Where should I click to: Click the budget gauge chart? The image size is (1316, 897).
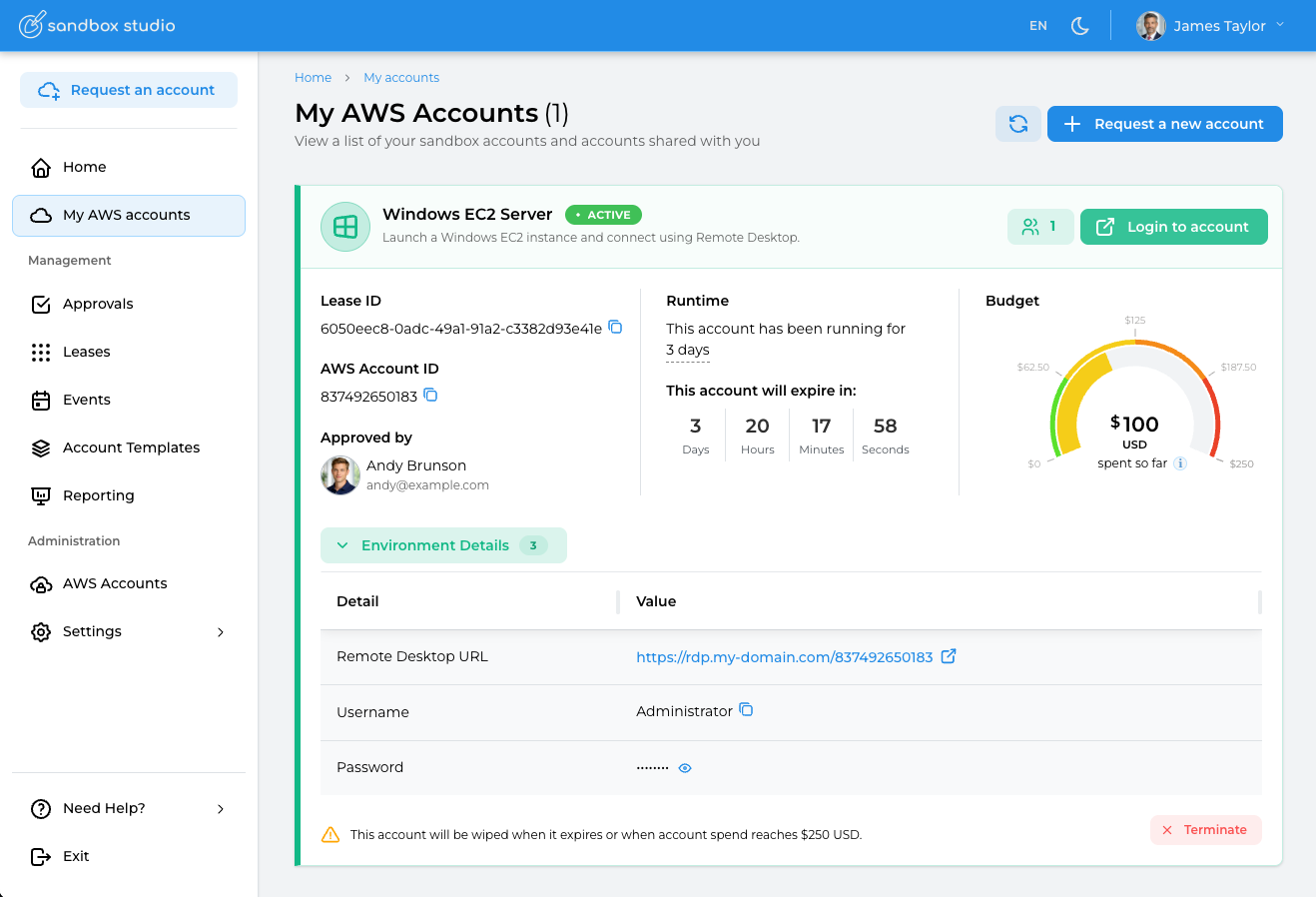(1135, 400)
